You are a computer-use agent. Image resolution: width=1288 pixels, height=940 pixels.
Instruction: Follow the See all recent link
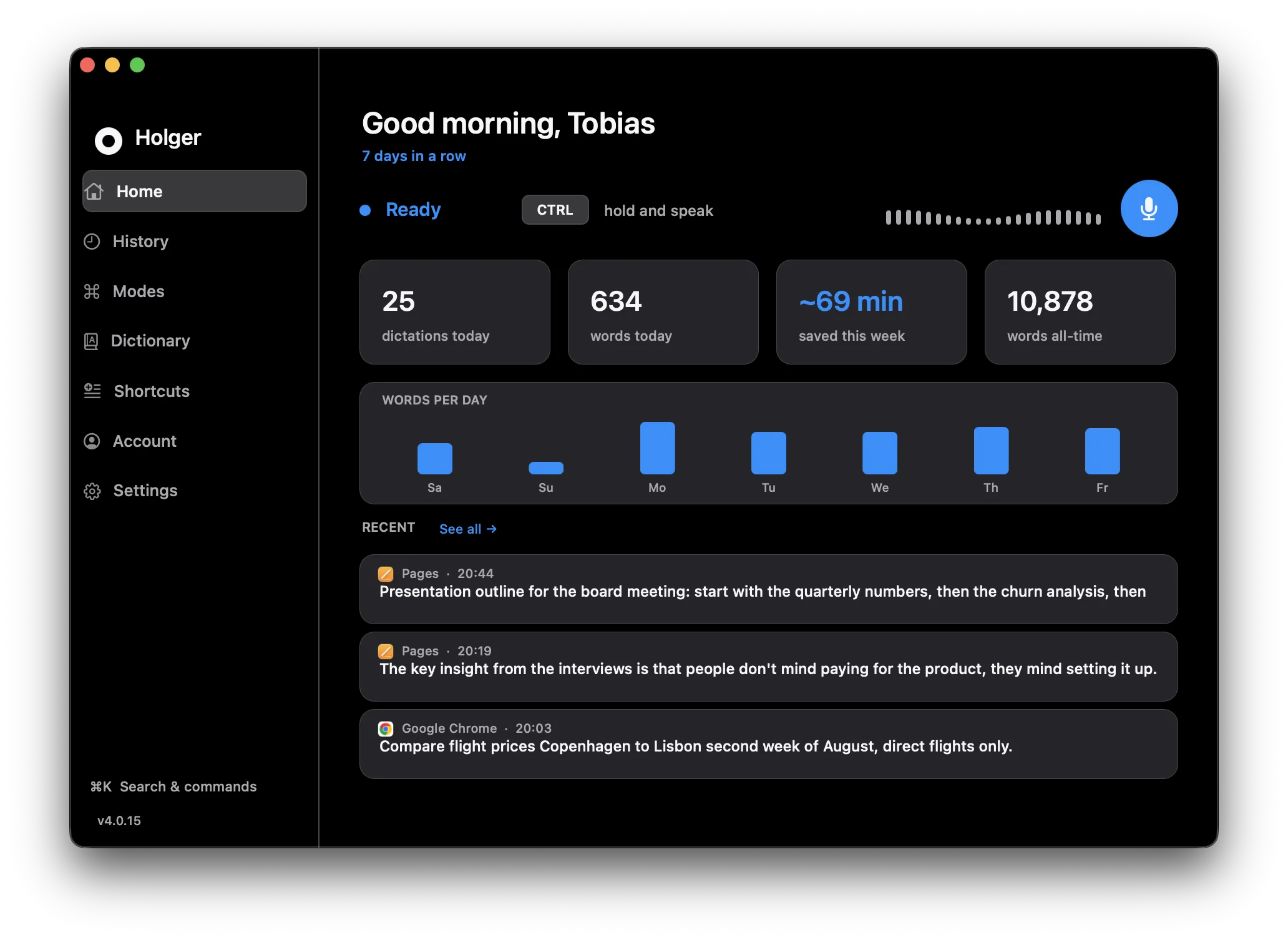point(468,529)
